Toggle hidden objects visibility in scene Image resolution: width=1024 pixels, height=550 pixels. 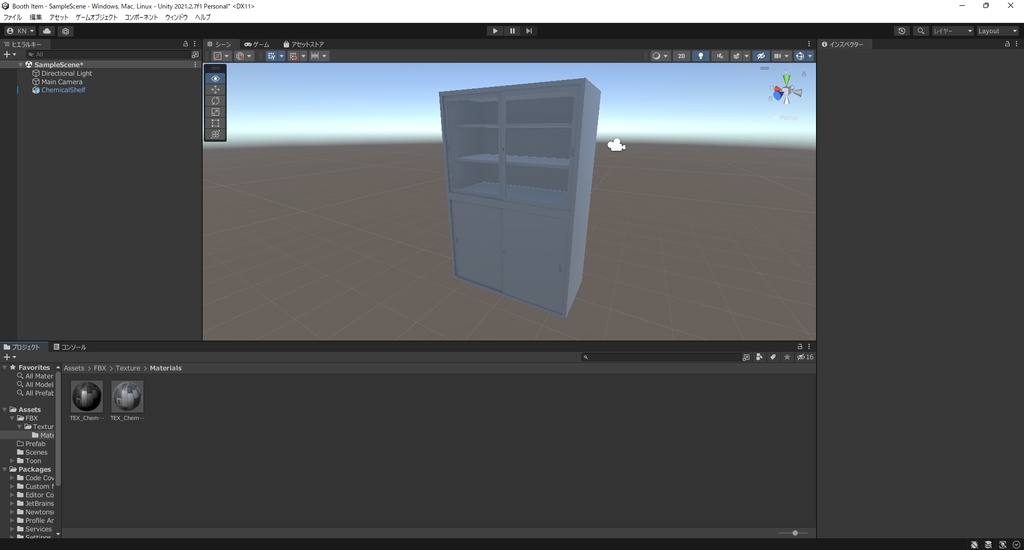pos(761,56)
